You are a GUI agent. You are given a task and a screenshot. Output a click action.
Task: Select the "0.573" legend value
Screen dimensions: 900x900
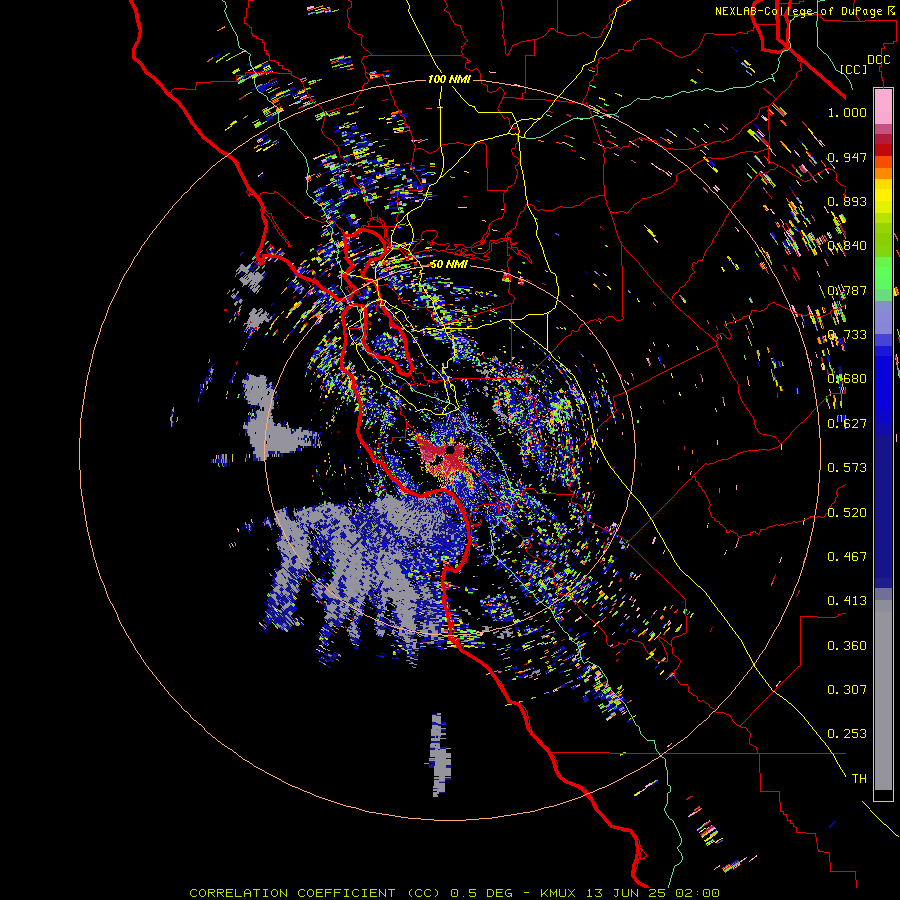pyautogui.click(x=847, y=468)
